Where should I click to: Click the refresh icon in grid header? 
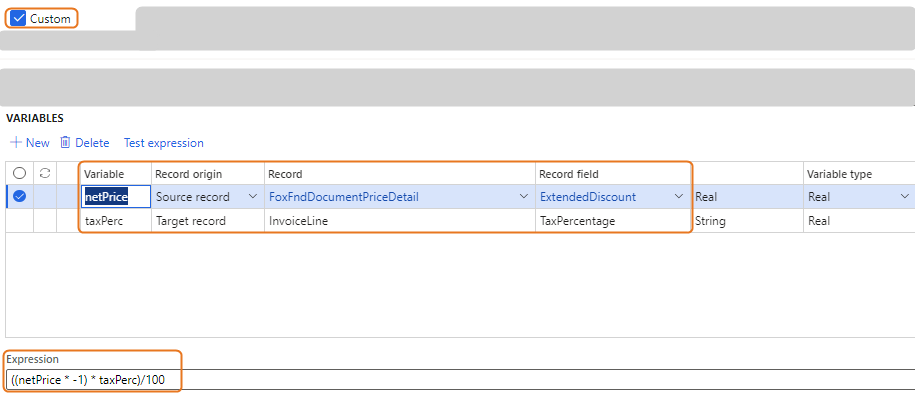tap(44, 174)
